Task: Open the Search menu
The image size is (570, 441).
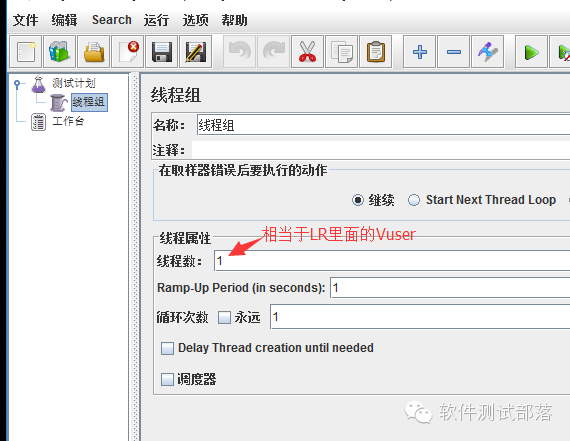Action: pyautogui.click(x=112, y=20)
